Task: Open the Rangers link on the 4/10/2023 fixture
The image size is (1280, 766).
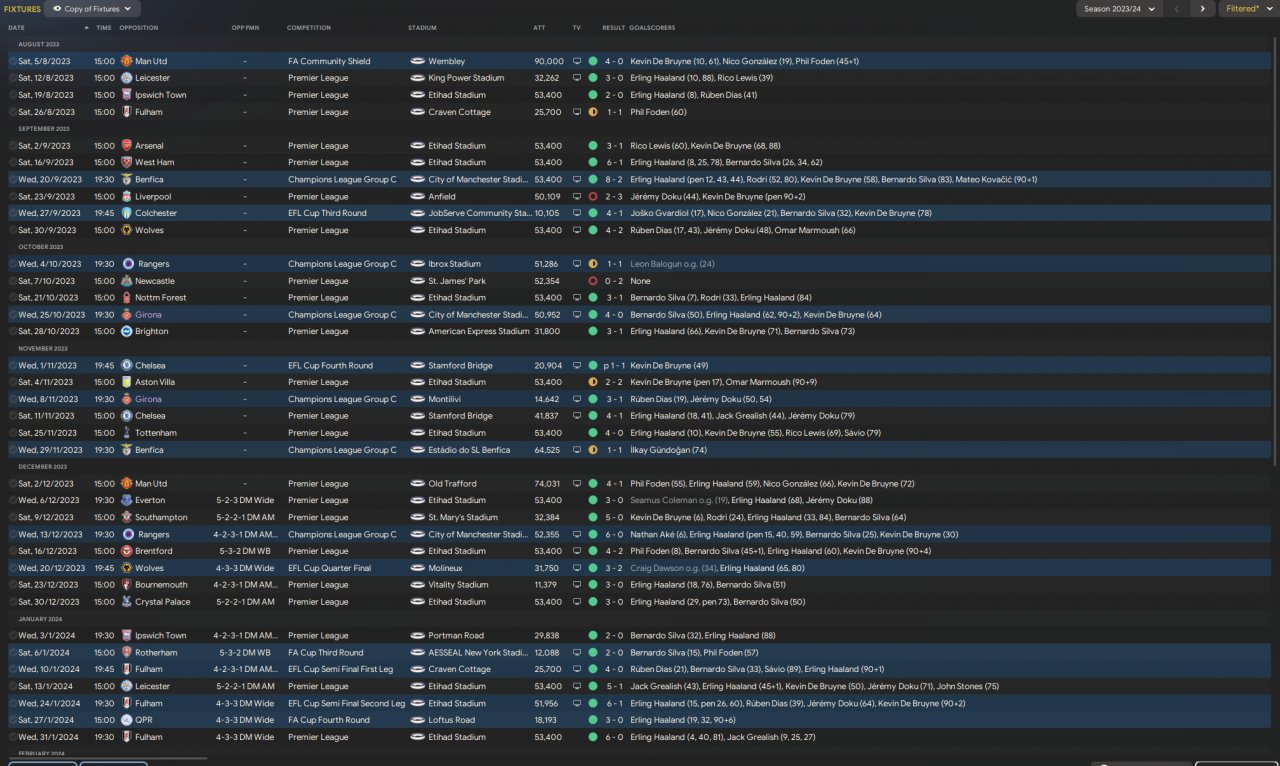Action: 152,264
